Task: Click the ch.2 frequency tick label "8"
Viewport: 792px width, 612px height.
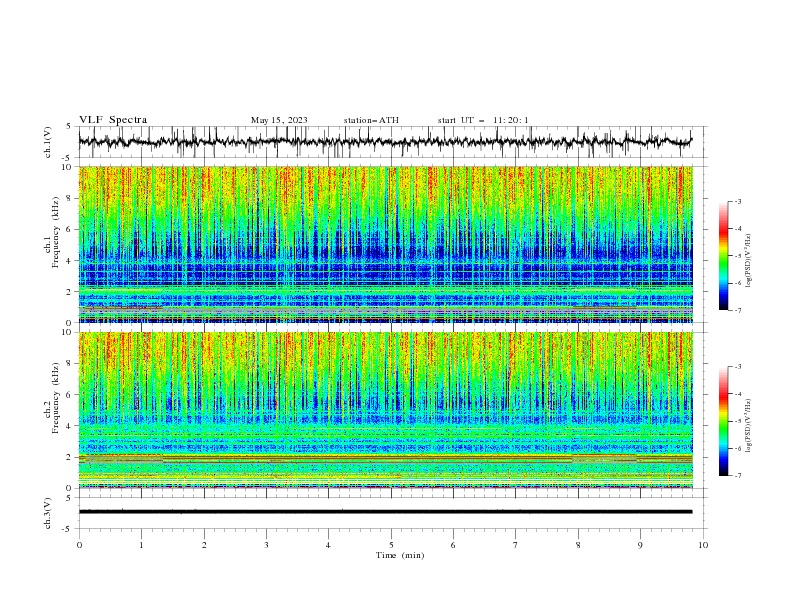Action: click(70, 364)
